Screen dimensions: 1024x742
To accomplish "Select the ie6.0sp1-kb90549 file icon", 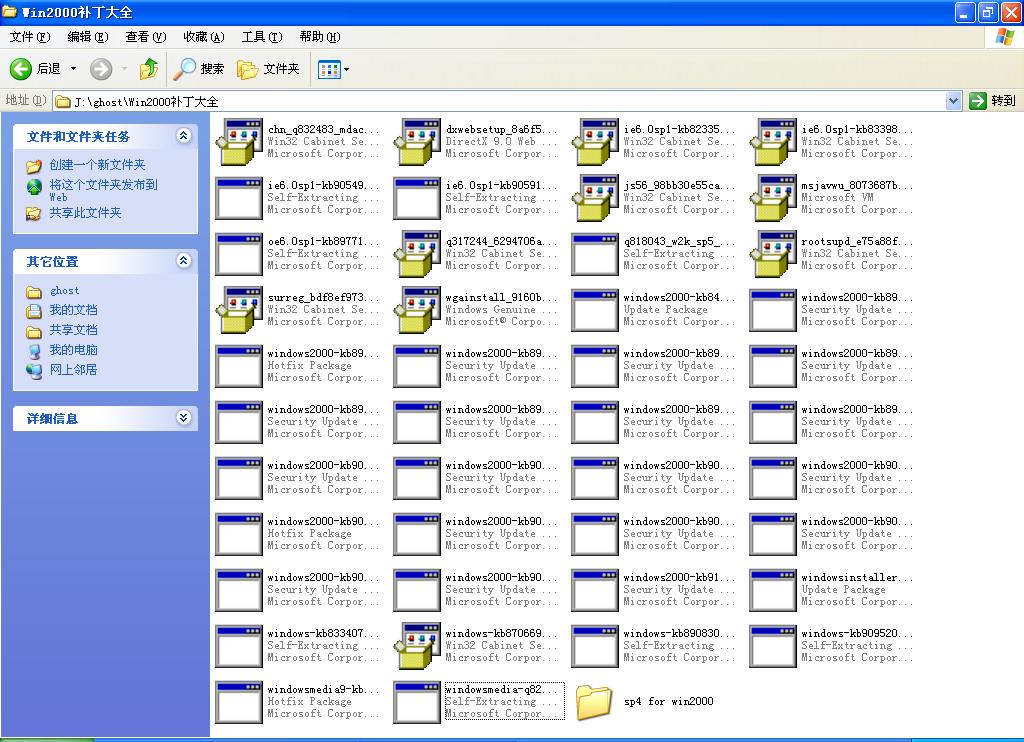I will (x=239, y=197).
